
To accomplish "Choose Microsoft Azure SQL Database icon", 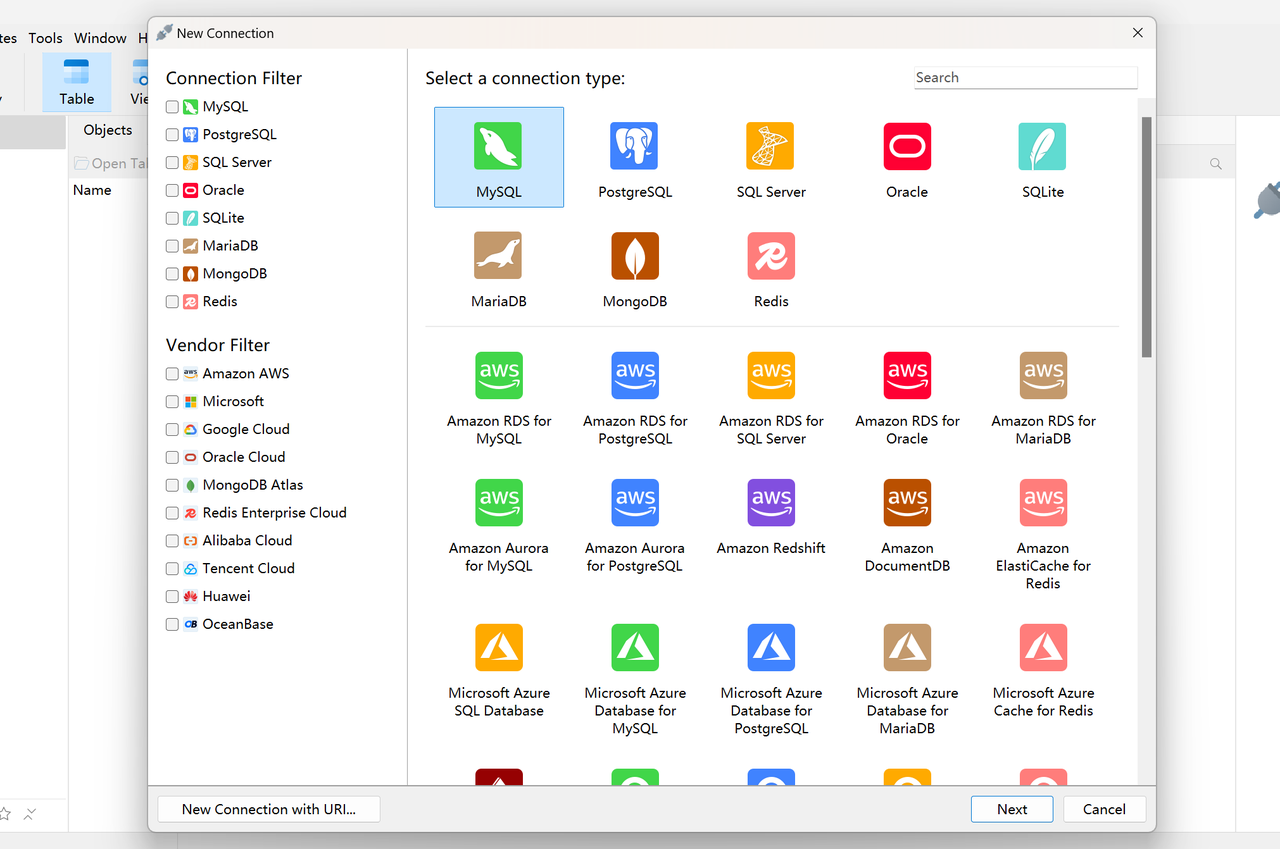I will click(x=498, y=648).
